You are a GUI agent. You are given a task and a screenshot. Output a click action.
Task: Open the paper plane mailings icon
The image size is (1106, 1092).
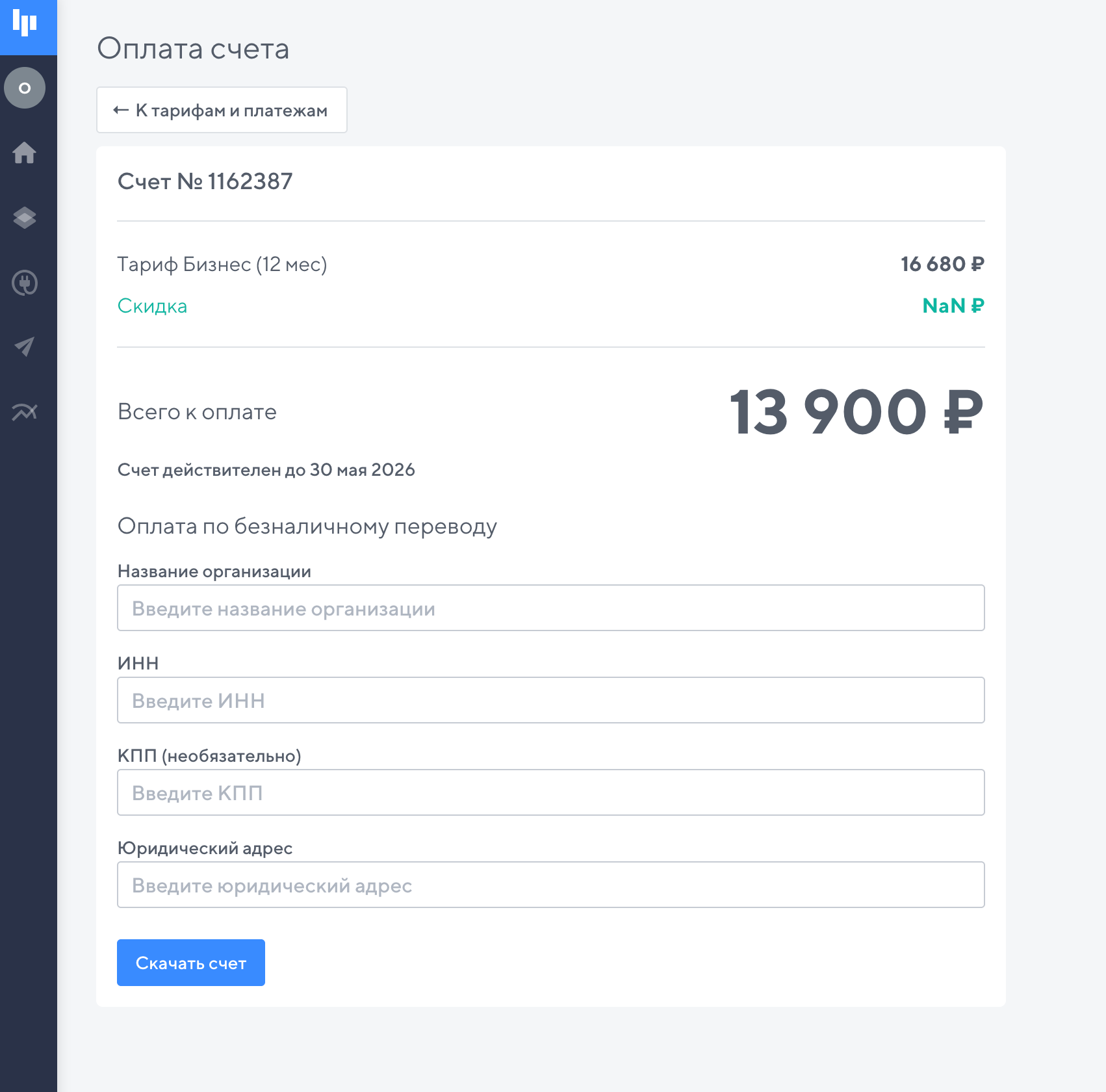pos(25,346)
